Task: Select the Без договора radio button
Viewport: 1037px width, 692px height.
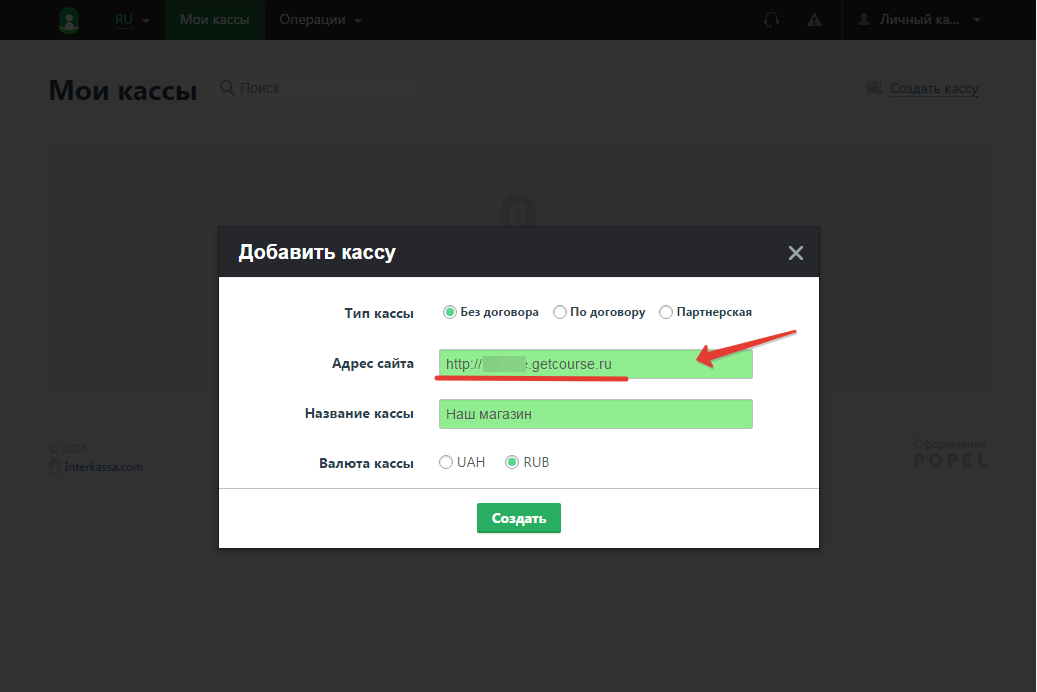Action: [450, 312]
